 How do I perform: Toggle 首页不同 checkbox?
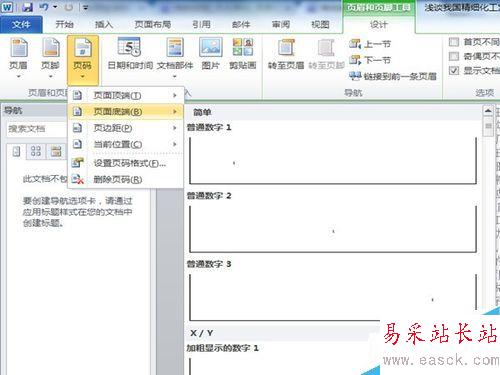454,42
